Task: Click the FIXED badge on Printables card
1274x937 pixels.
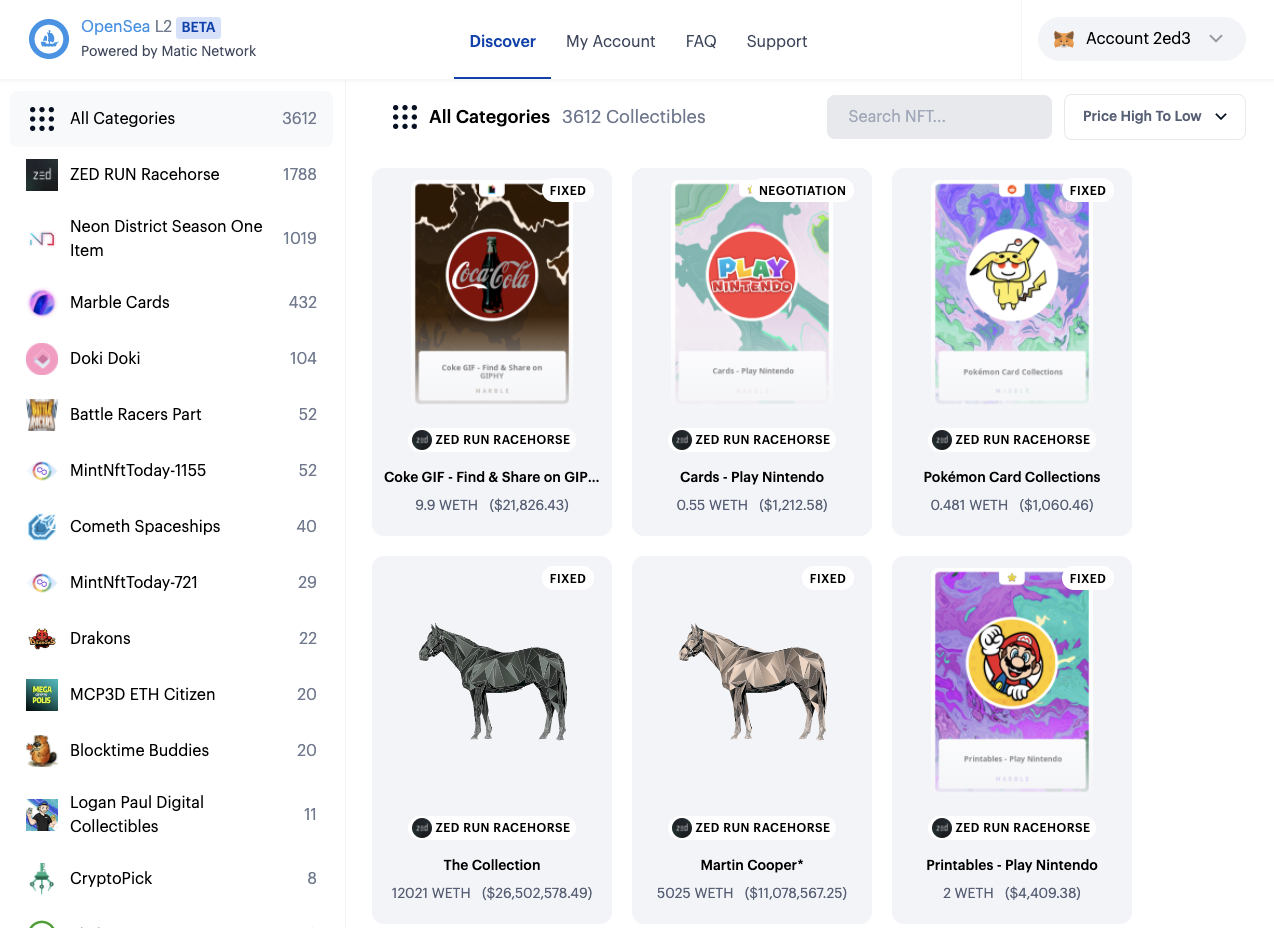Action: (1088, 578)
